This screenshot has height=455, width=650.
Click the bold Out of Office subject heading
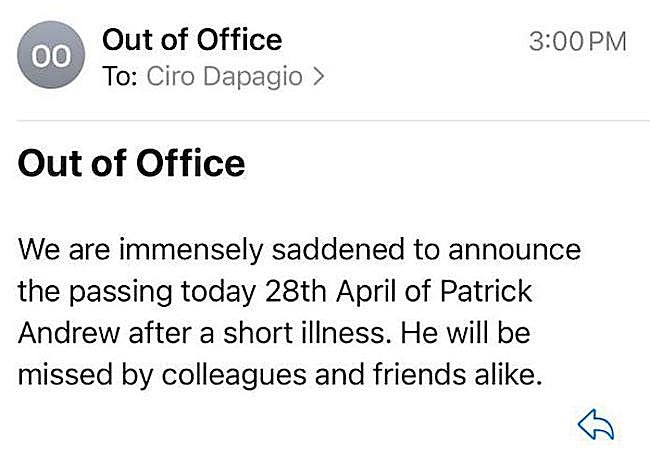coord(132,163)
